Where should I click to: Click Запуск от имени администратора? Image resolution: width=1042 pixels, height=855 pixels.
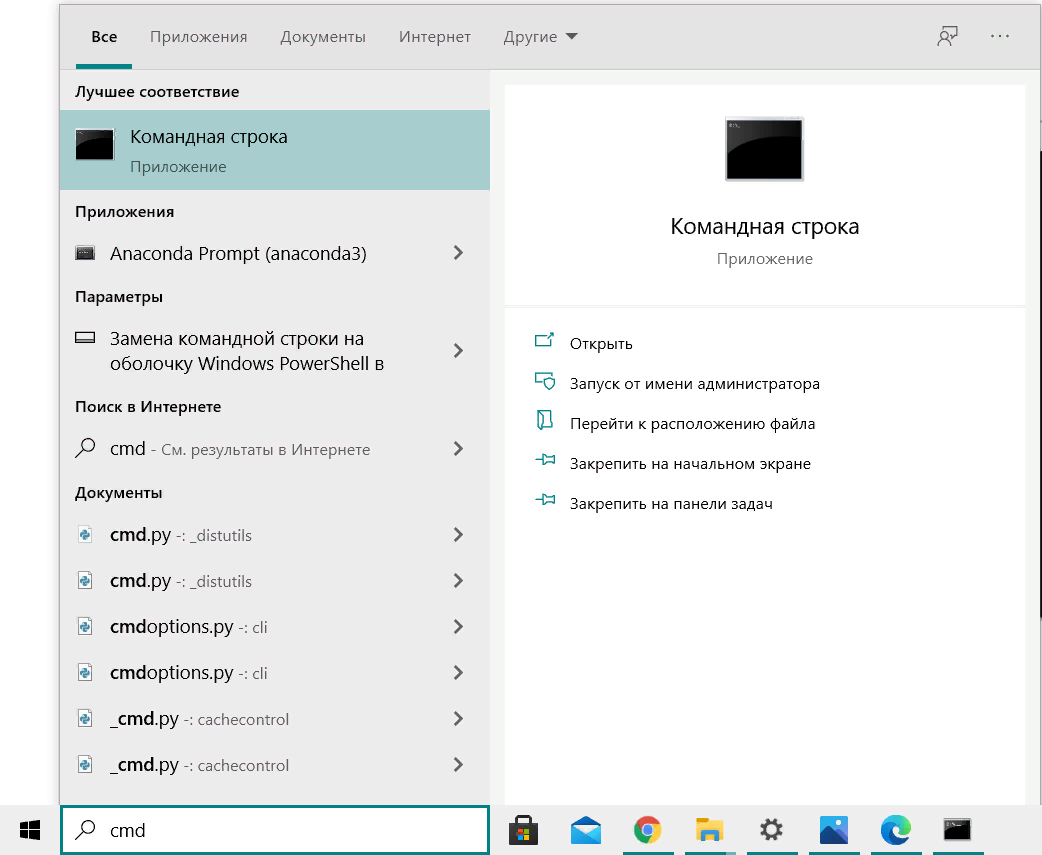695,383
